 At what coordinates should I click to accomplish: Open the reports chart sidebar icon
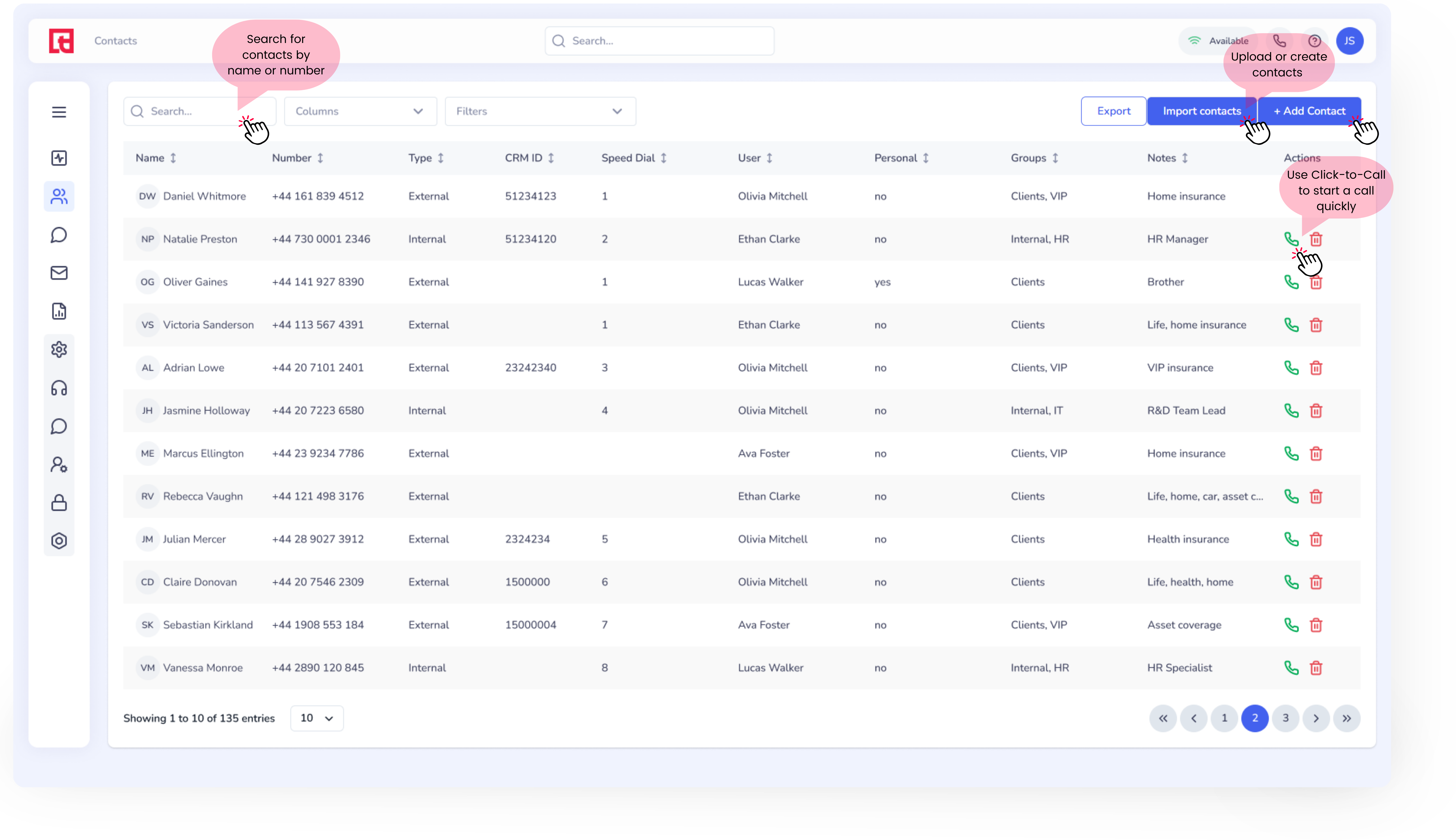59,311
